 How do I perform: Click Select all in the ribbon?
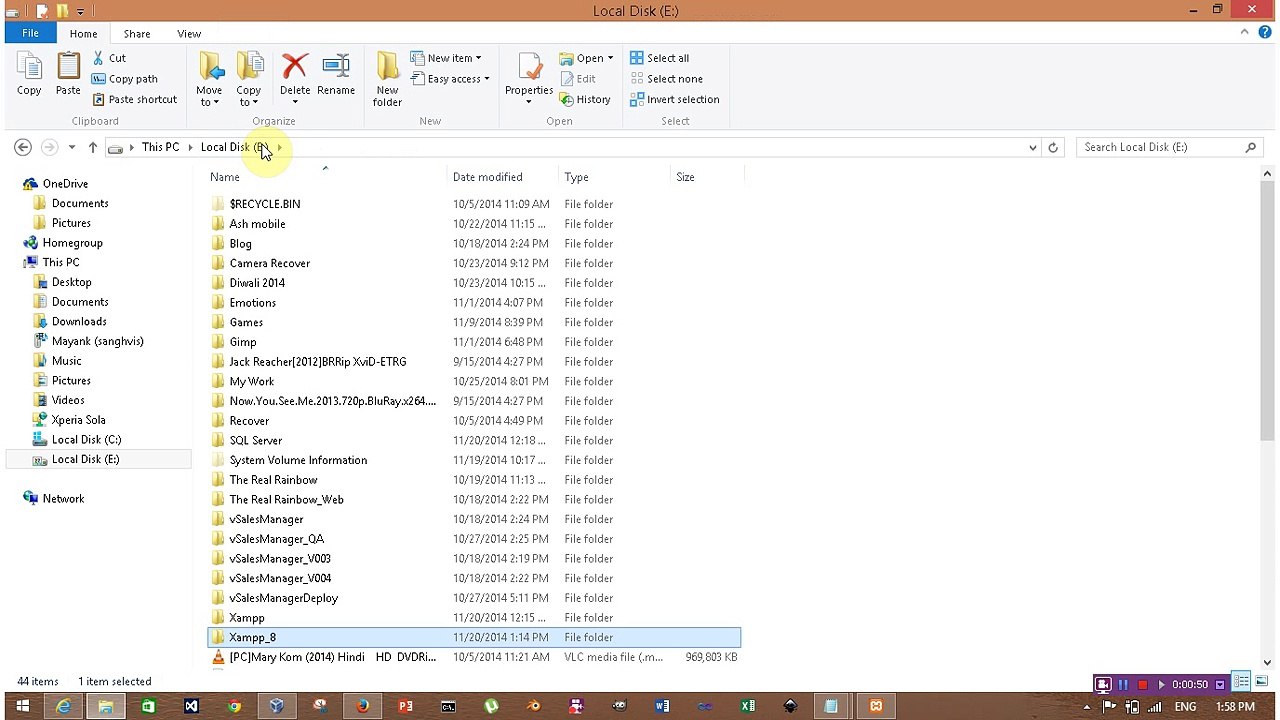click(x=660, y=58)
